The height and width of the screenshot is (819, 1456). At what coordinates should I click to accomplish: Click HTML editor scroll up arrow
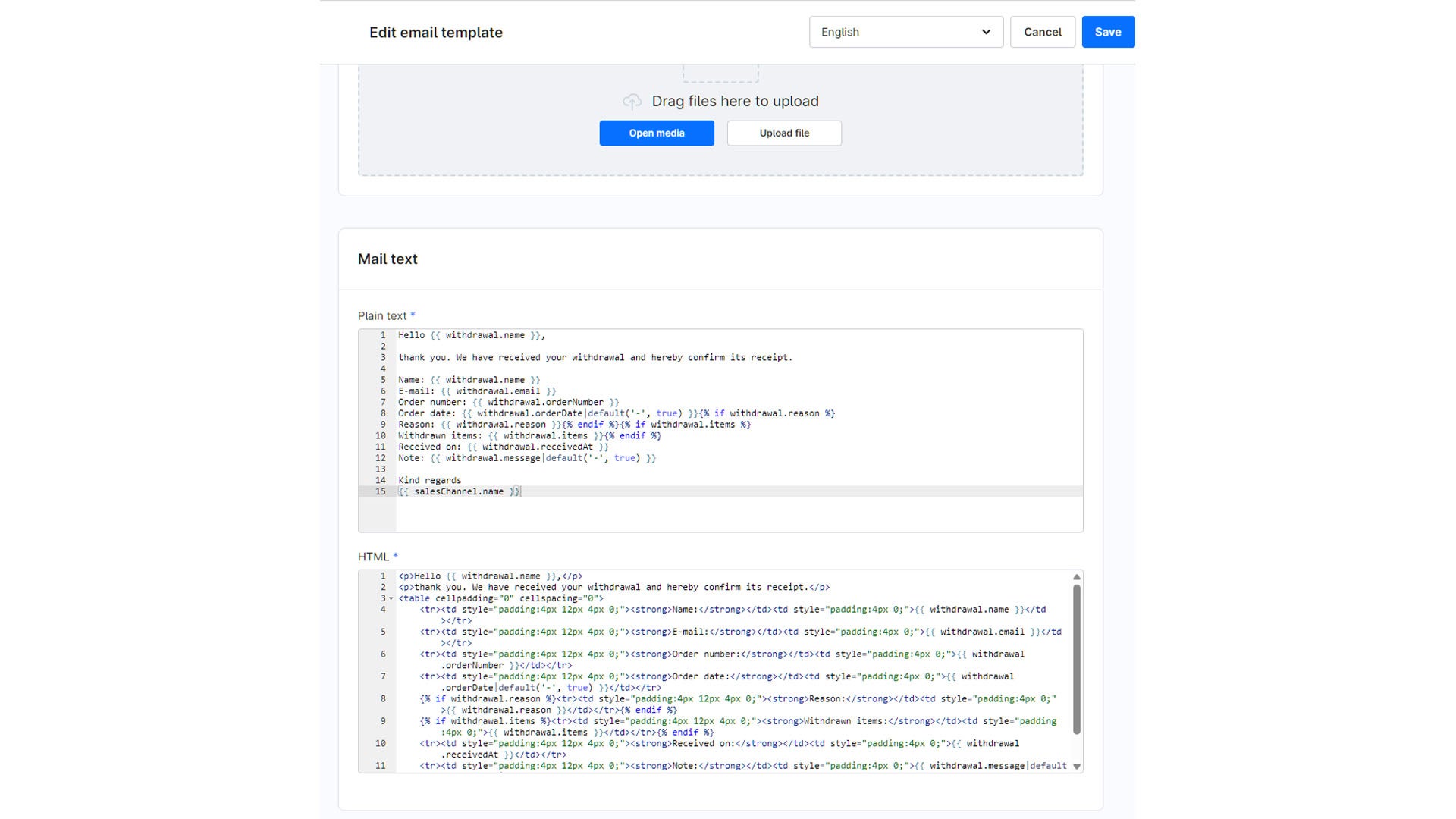(x=1076, y=577)
